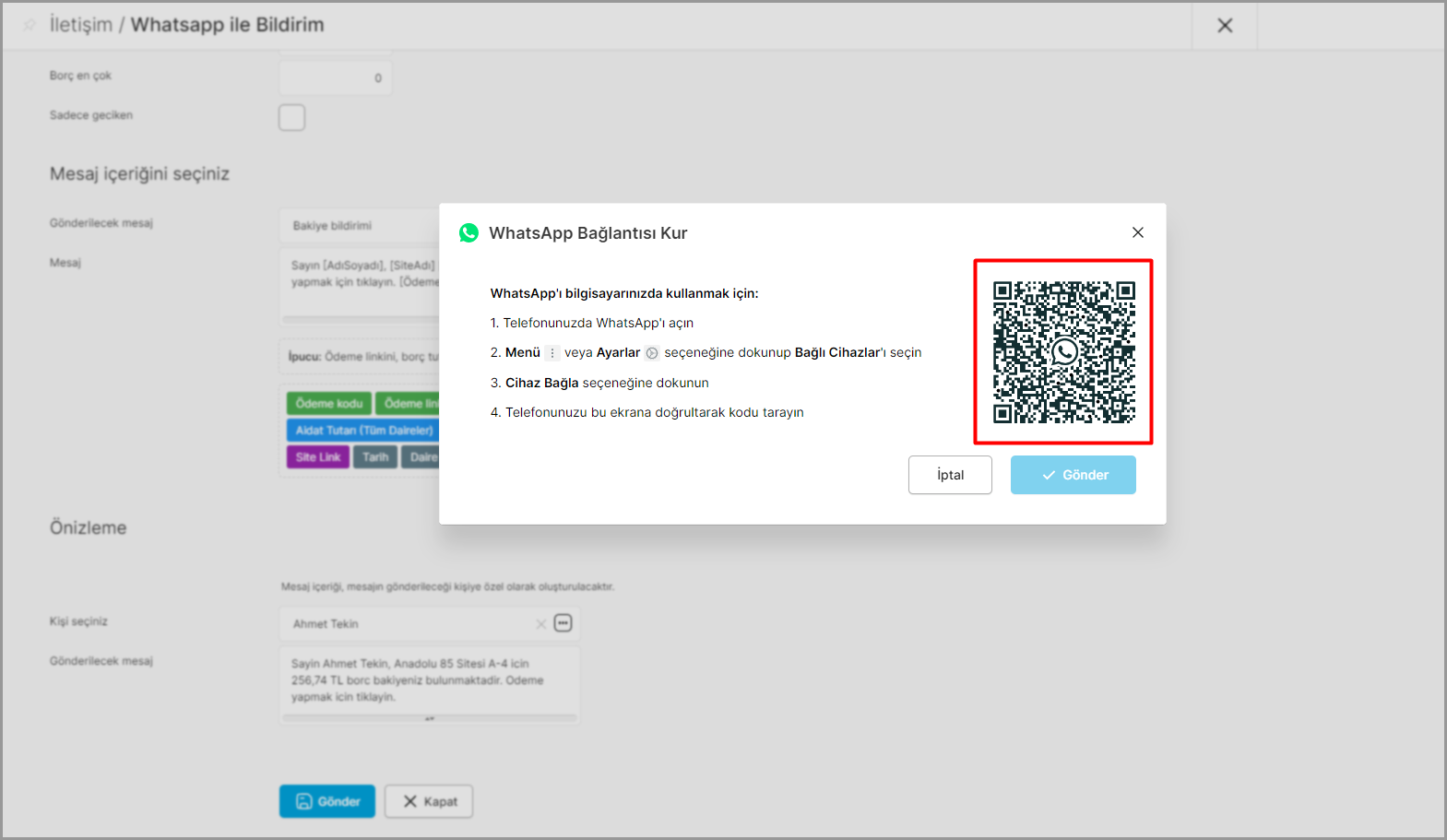Screen dimensions: 1447x840
Task: Click the light blue Gönder button in dialog
Action: (x=1073, y=475)
